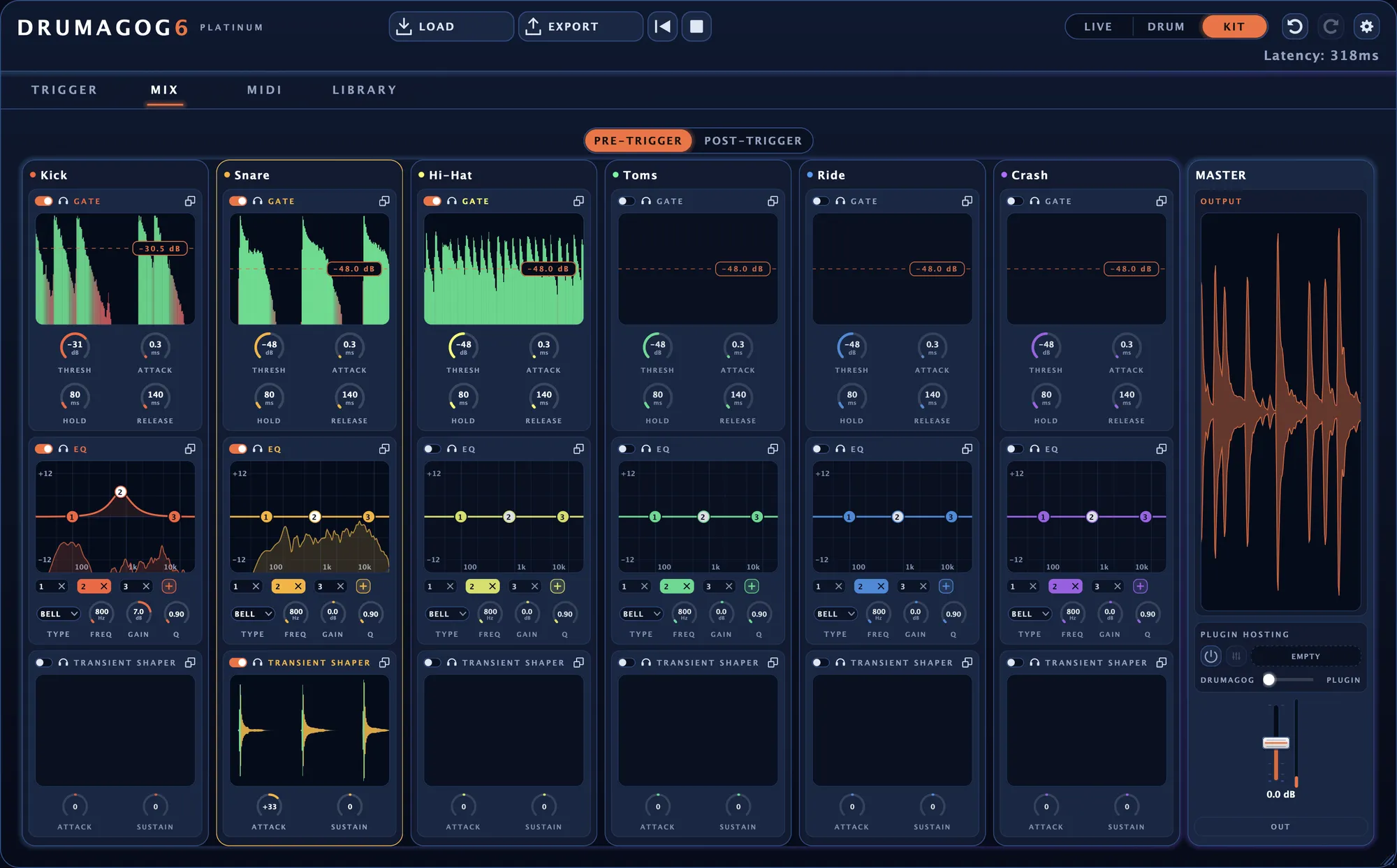Screen dimensions: 1397x868
Task: Click the master output fader handle
Action: tap(1275, 743)
